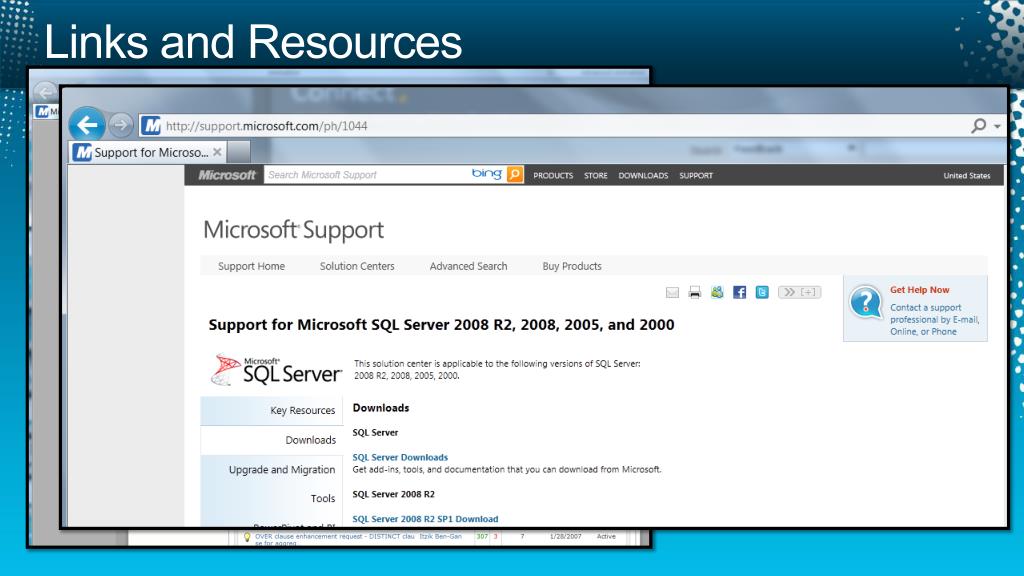The height and width of the screenshot is (576, 1024).
Task: Open the SQL Server Downloads link
Action: (400, 457)
